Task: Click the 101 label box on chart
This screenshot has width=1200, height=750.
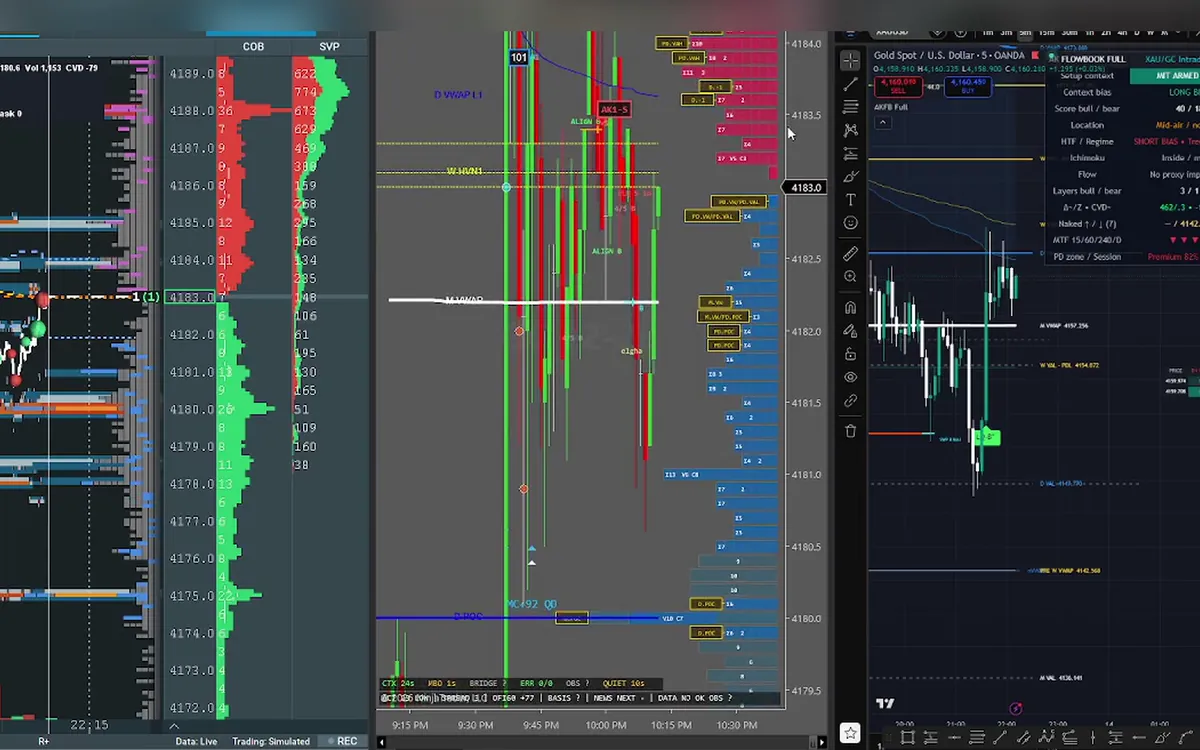Action: [518, 57]
